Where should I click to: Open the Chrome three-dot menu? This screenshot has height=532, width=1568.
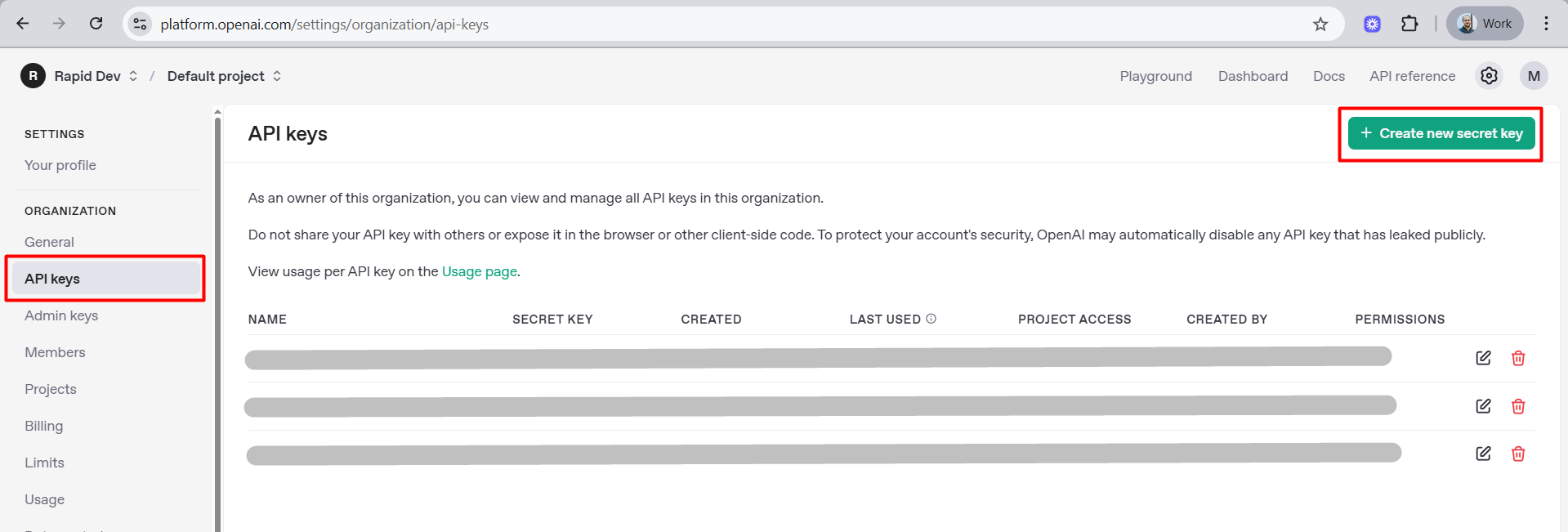[x=1546, y=24]
